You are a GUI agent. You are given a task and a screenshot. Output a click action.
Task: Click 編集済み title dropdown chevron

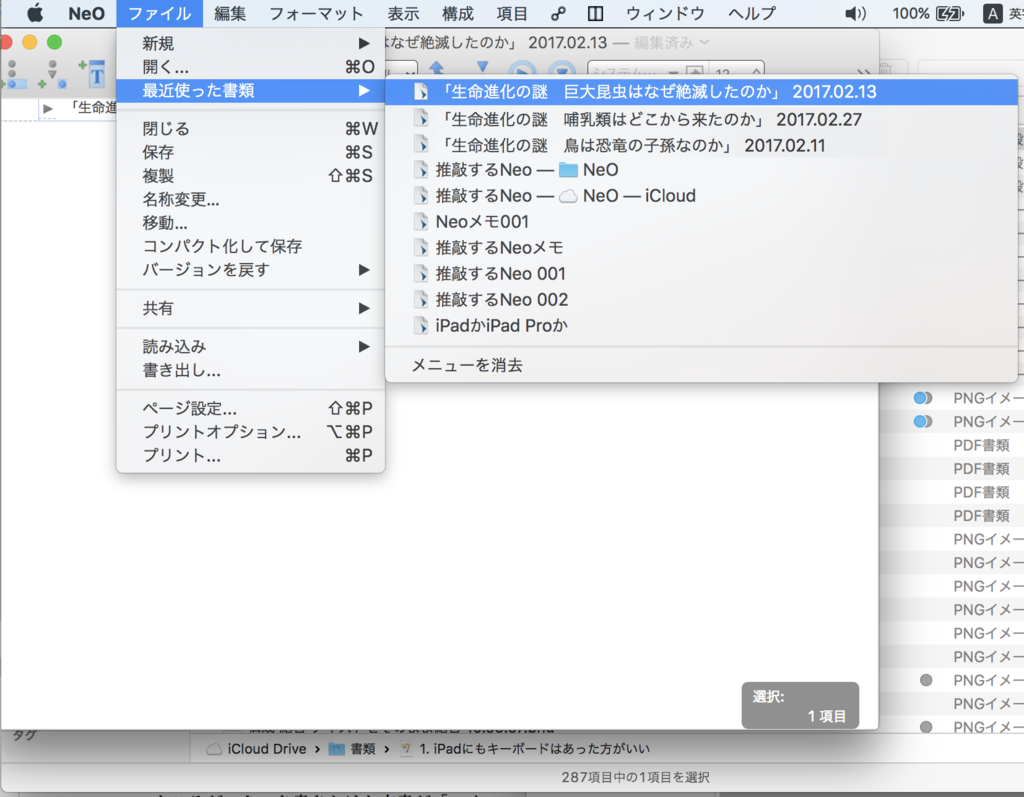[x=705, y=42]
